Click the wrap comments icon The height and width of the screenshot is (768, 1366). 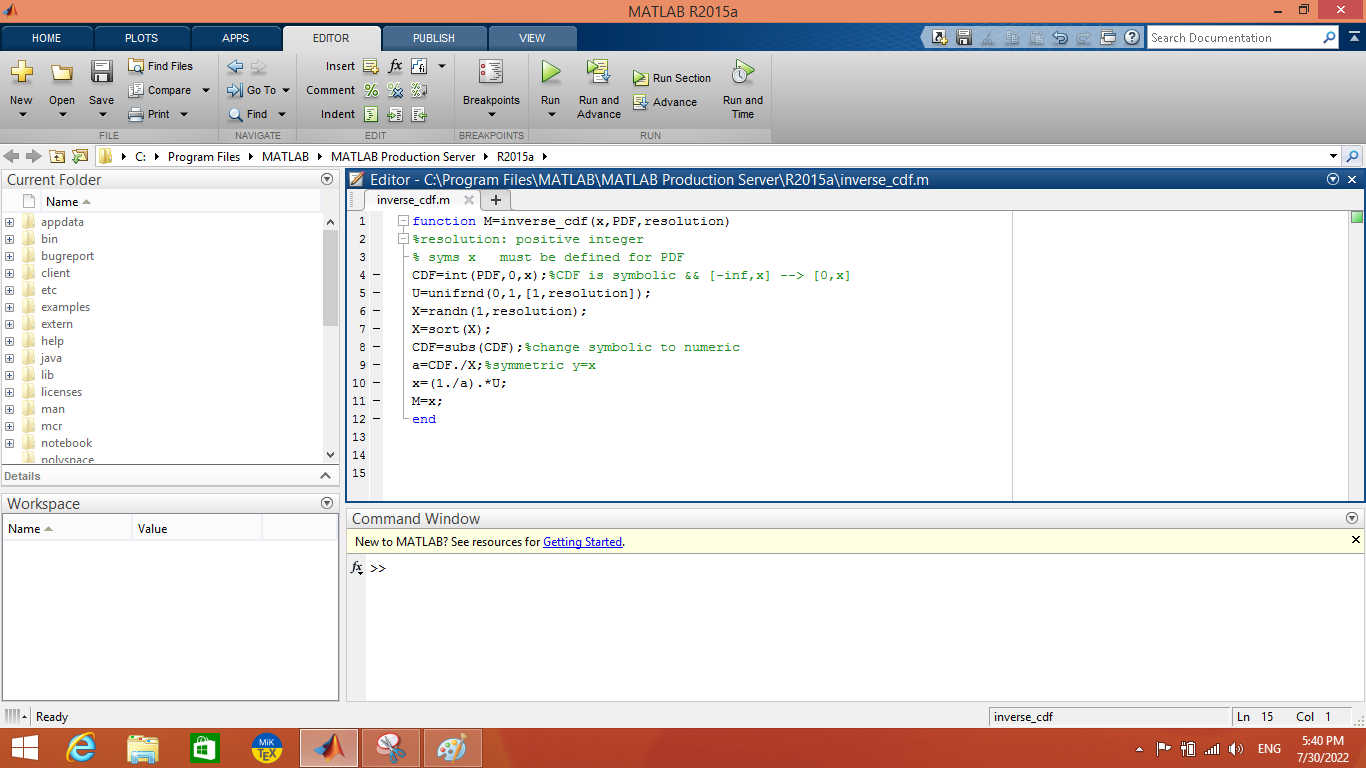pos(419,90)
